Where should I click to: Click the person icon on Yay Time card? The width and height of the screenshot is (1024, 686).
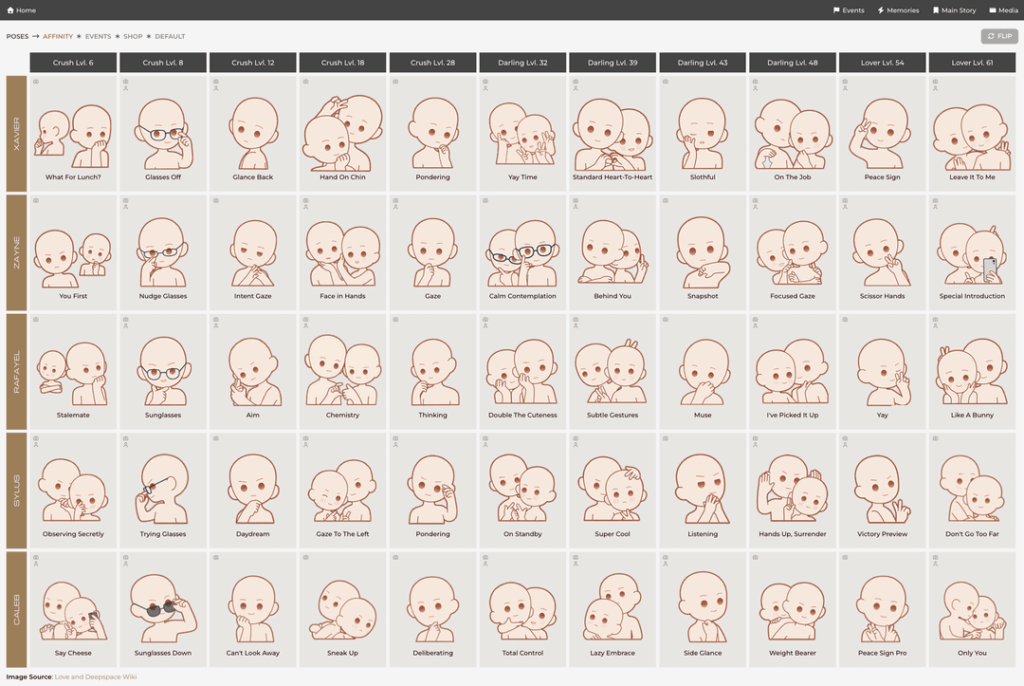click(485, 88)
